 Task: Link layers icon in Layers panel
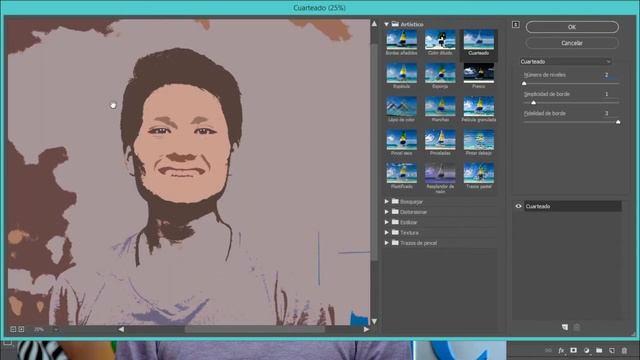click(x=548, y=351)
